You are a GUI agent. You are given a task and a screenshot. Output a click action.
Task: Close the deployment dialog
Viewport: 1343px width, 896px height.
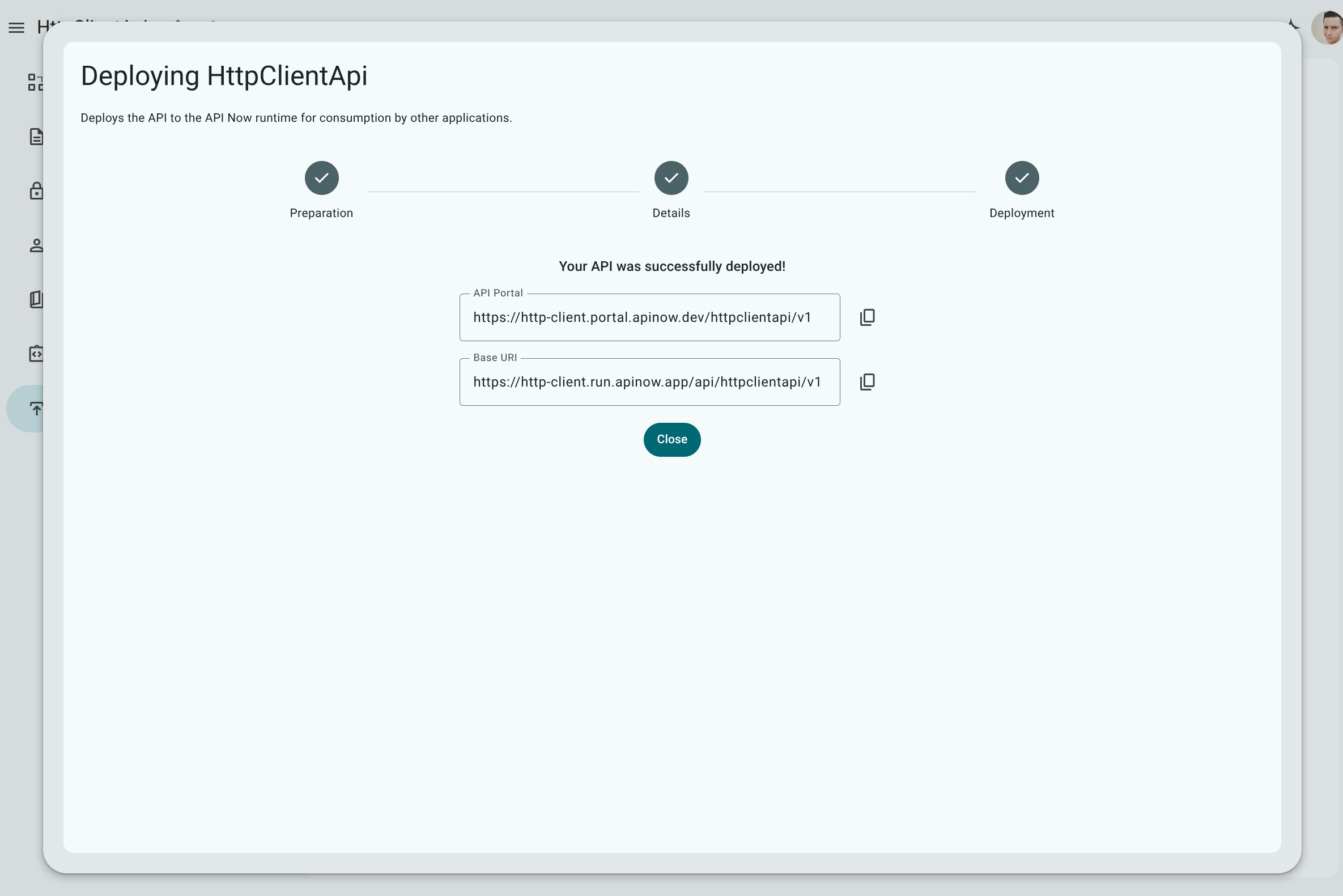click(672, 439)
